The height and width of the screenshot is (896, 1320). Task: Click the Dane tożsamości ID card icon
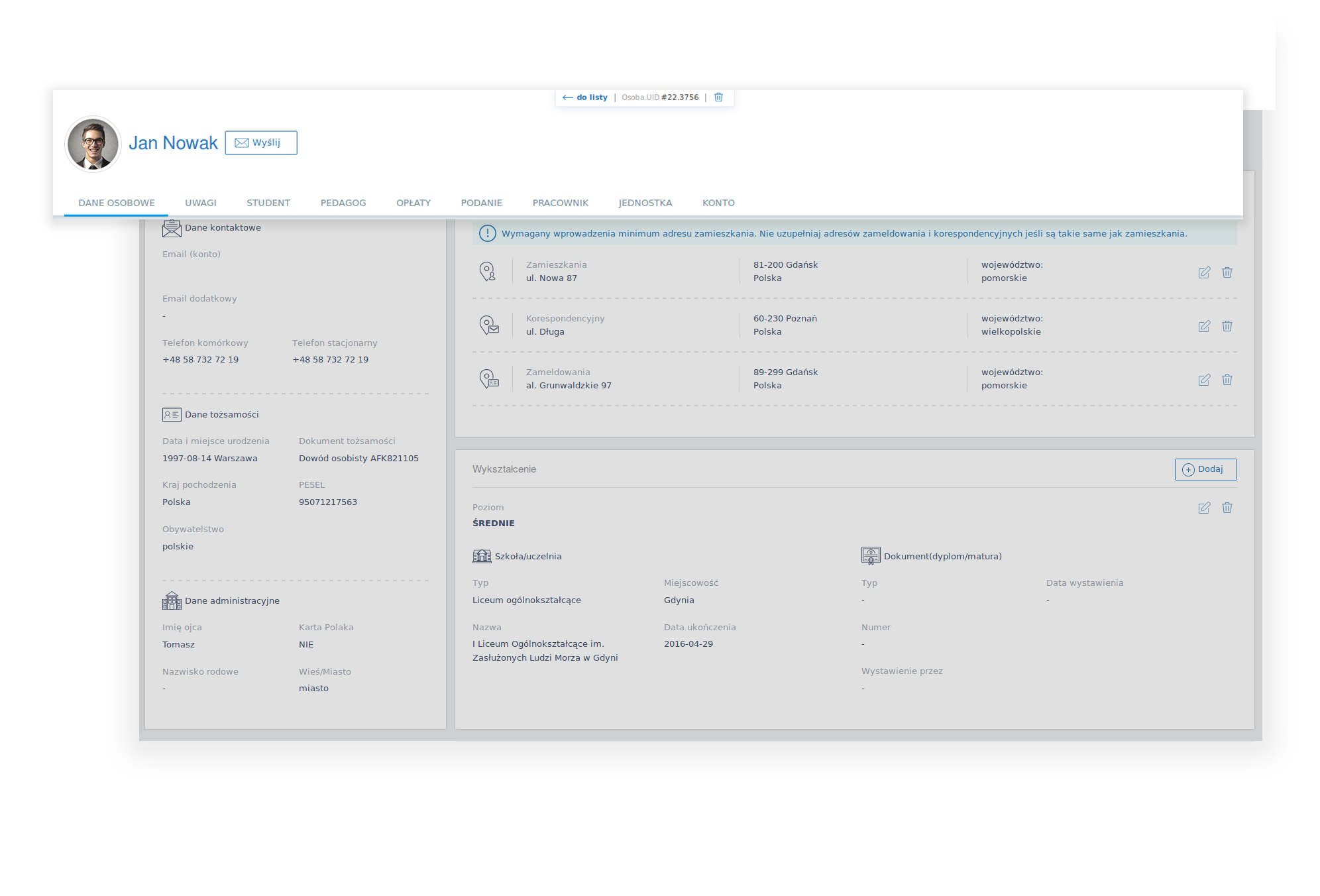coord(172,415)
